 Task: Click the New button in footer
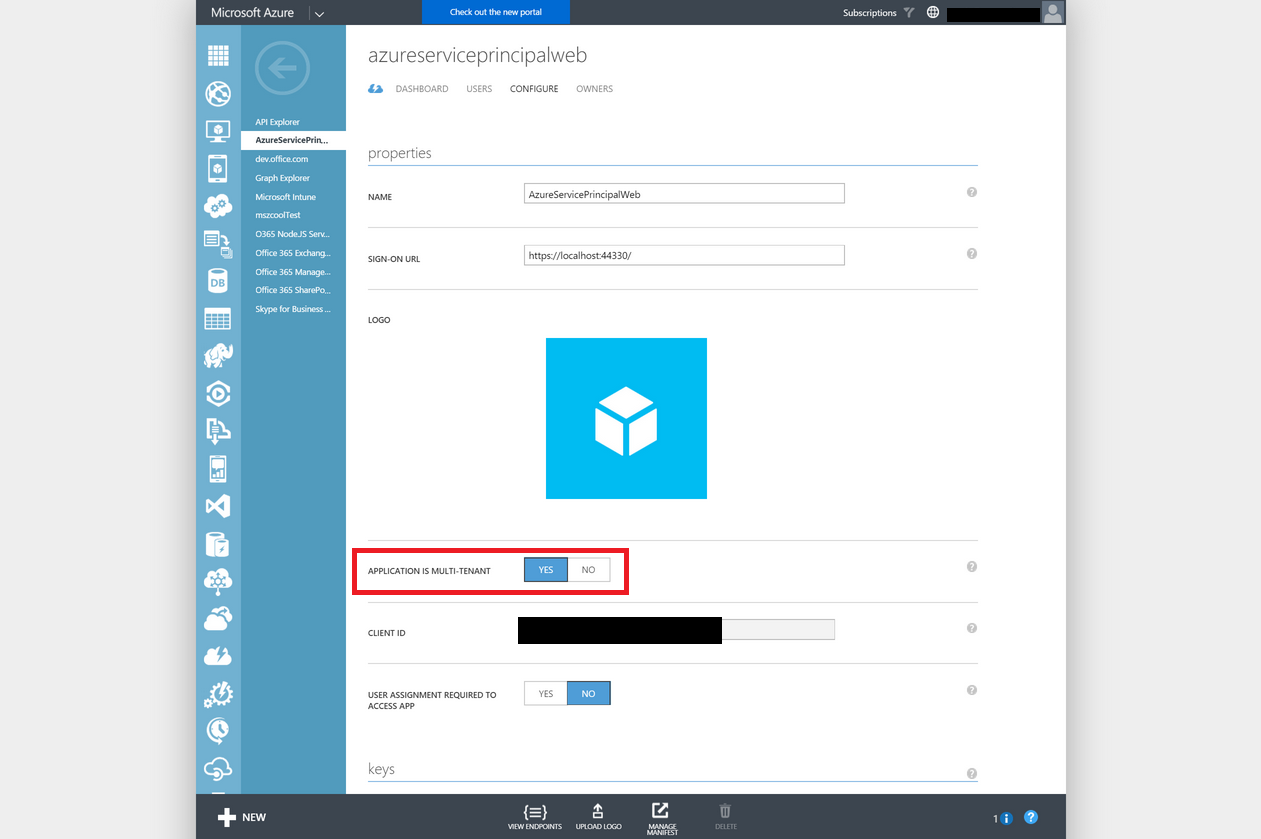[x=242, y=817]
